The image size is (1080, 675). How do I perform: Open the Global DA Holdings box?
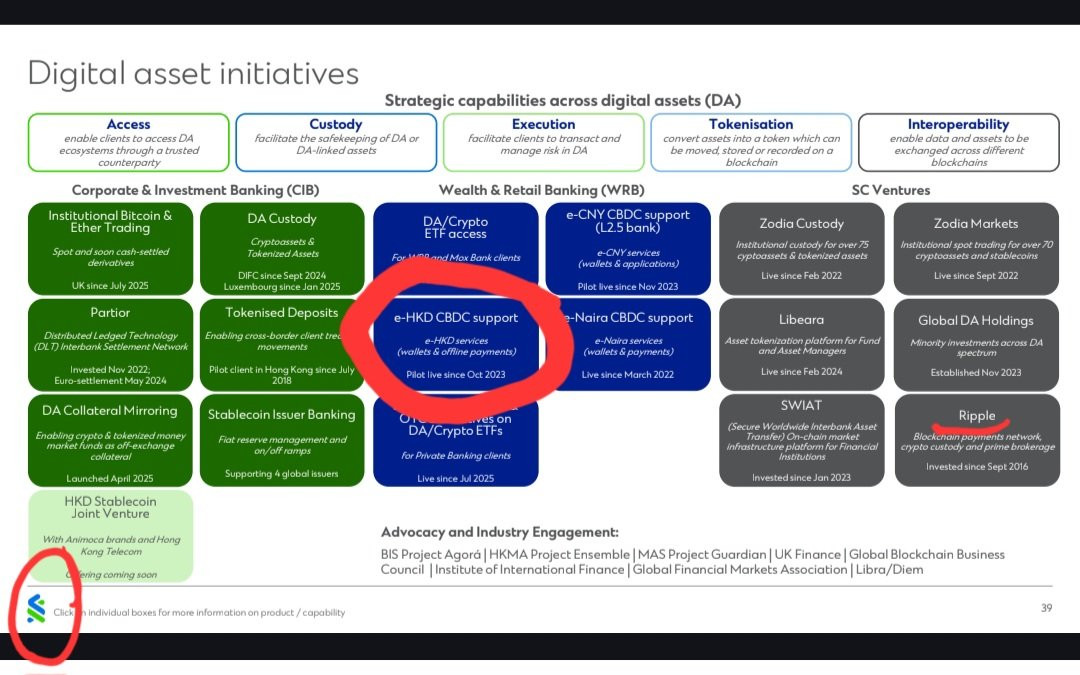click(x=977, y=344)
